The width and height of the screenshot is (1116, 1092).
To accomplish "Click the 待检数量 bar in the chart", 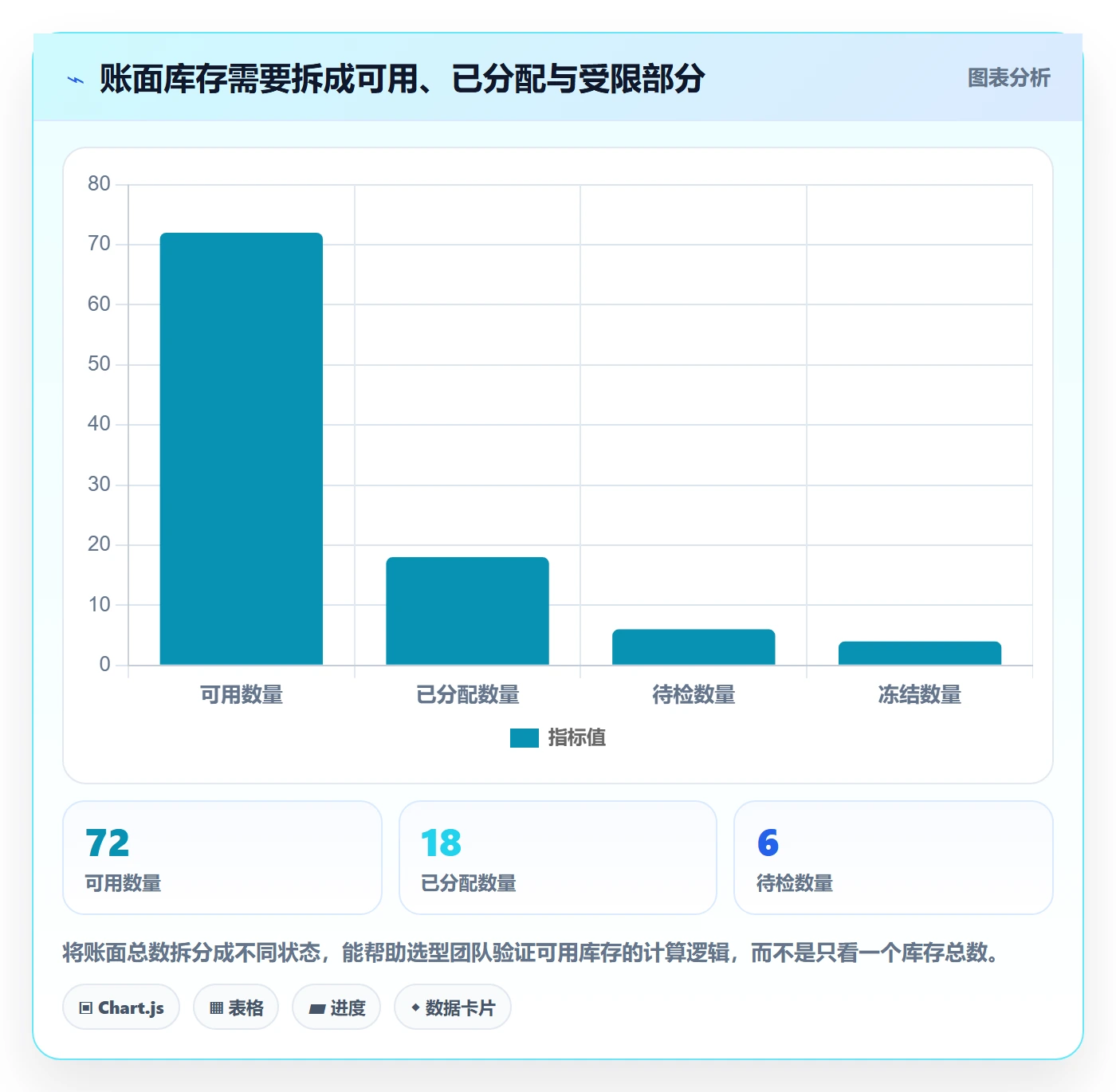I will coord(694,647).
